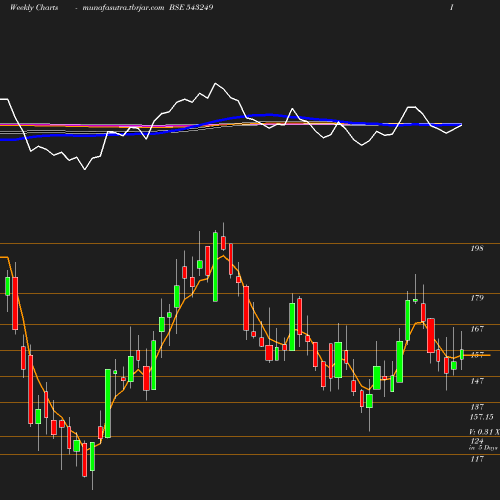
Task: Click the 'Weekly Charts' title text
Action: click(34, 7)
